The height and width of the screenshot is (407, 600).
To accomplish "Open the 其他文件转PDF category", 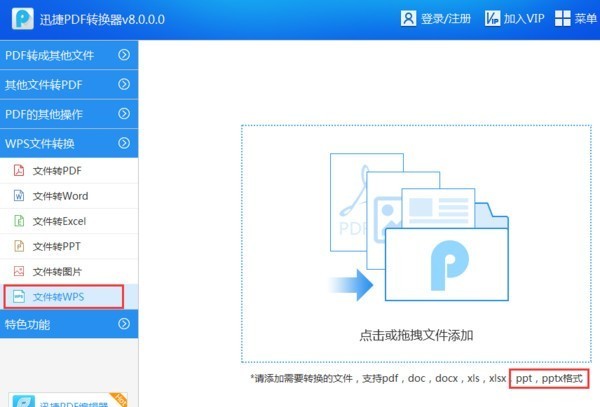I will 69,85.
